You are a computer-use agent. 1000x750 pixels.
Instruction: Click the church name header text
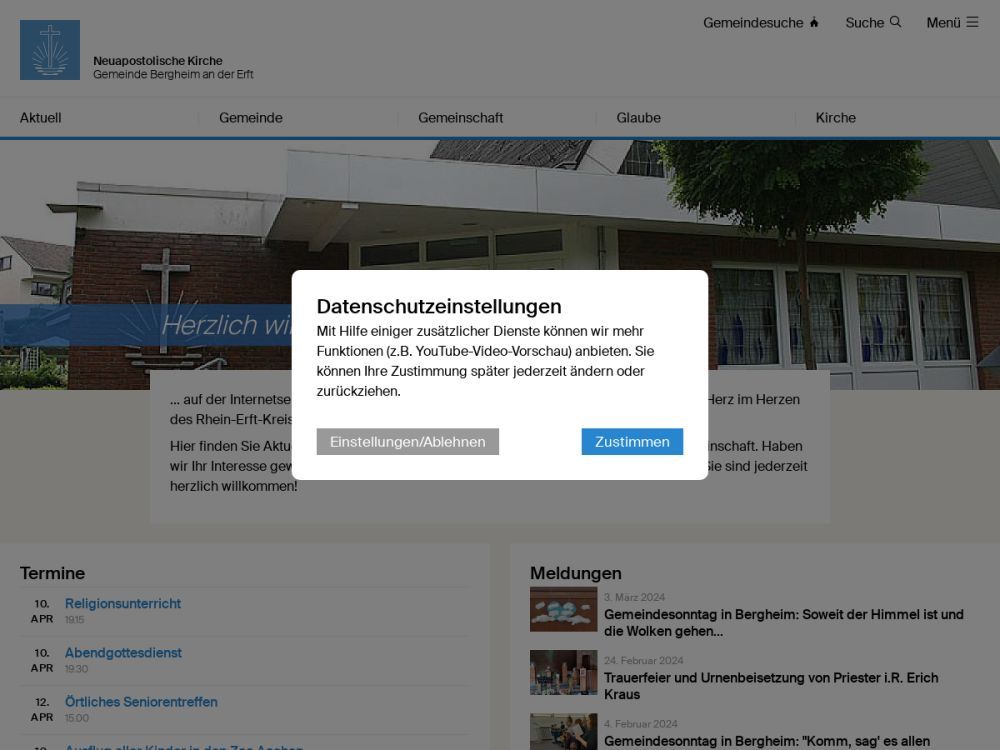pyautogui.click(x=158, y=61)
